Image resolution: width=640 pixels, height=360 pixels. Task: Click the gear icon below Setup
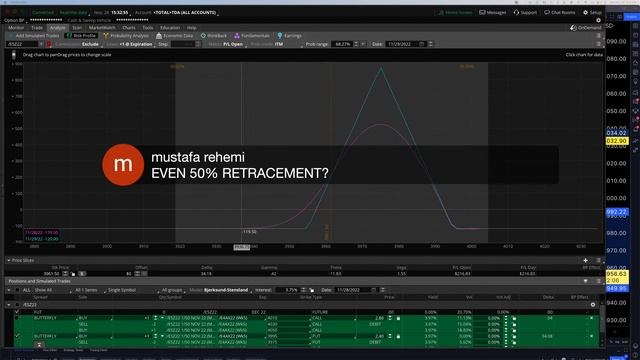click(x=598, y=20)
